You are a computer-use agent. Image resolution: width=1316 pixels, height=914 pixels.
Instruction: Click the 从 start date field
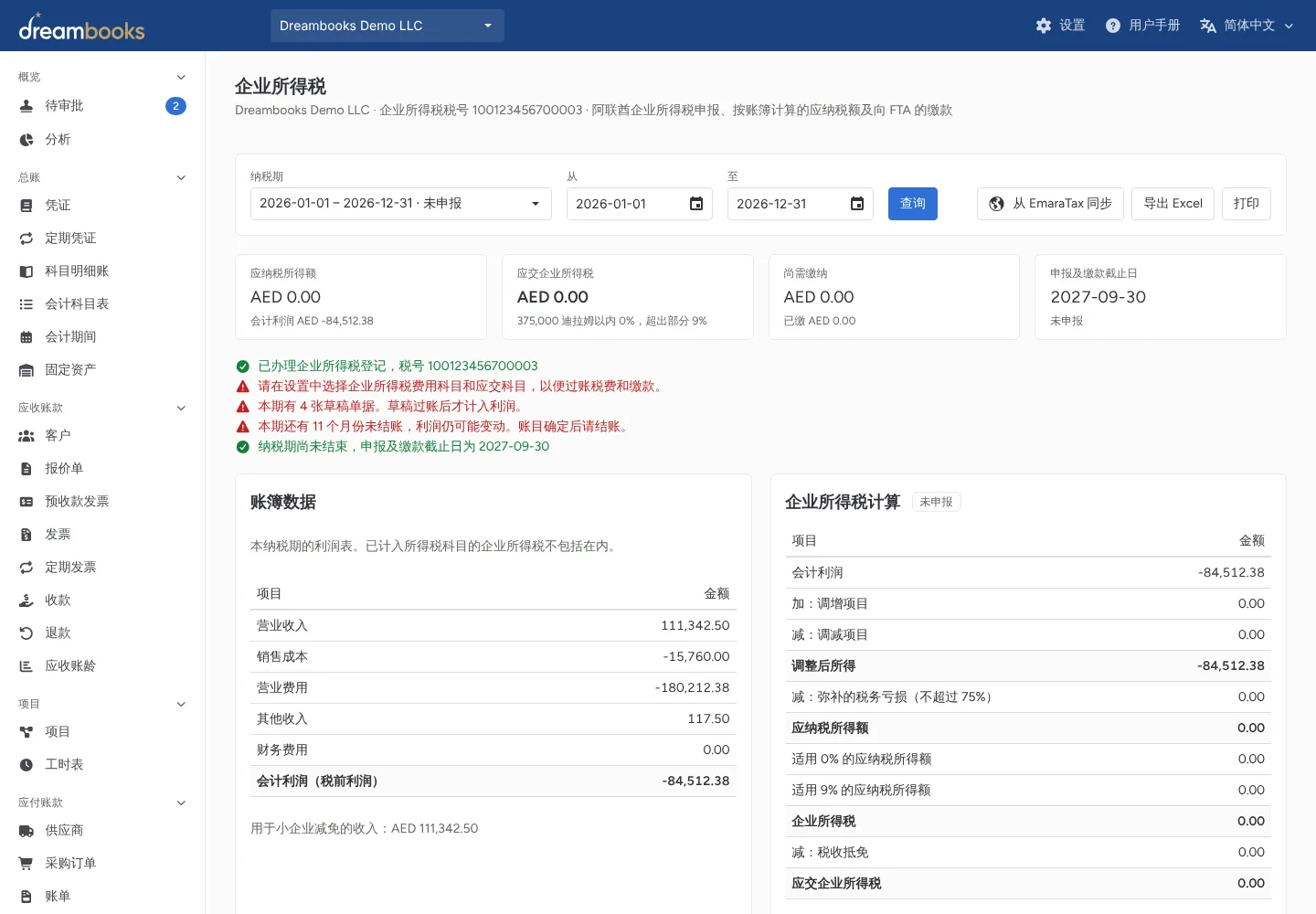pos(640,204)
